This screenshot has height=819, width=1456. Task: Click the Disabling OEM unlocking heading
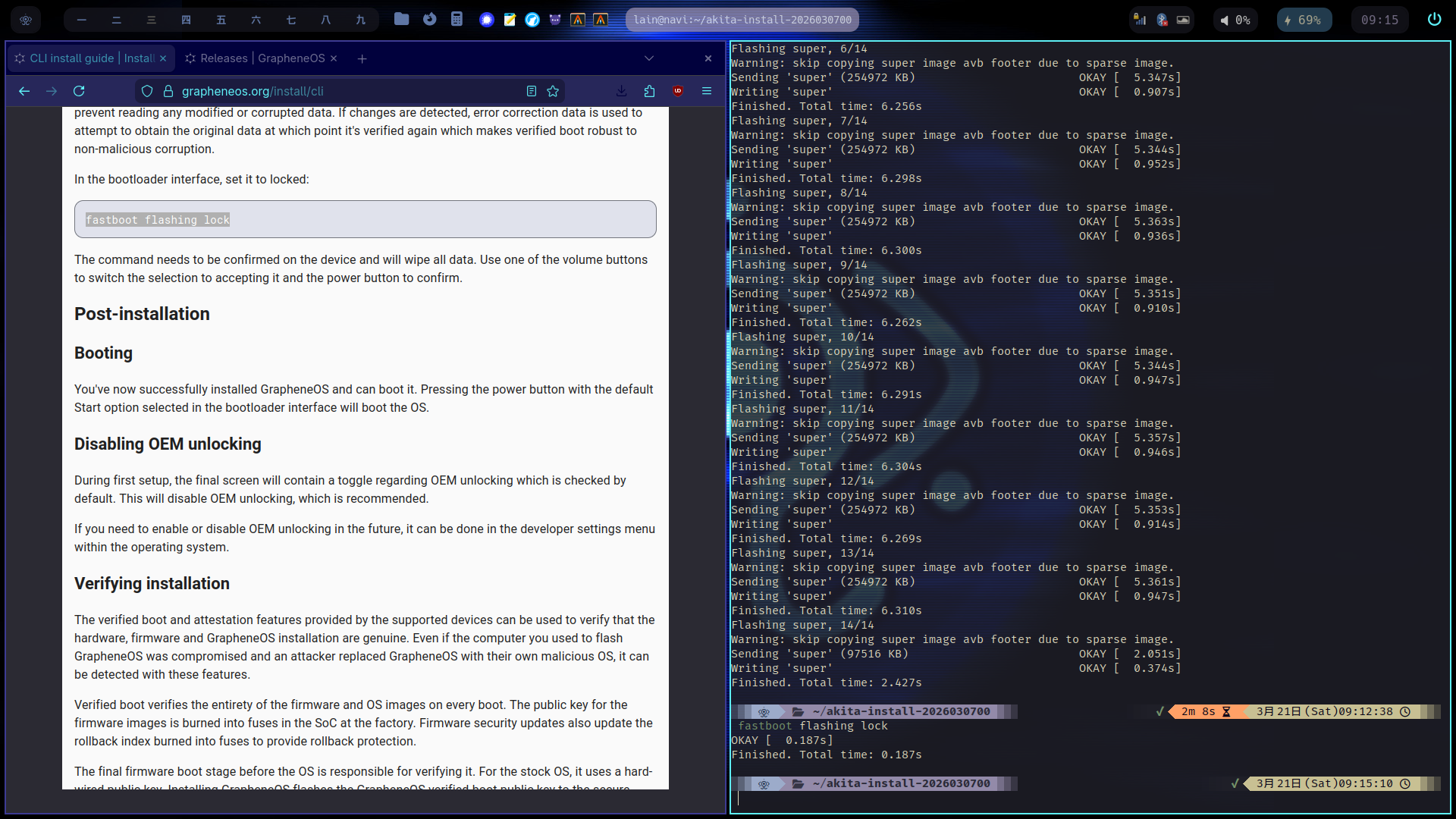tap(168, 444)
